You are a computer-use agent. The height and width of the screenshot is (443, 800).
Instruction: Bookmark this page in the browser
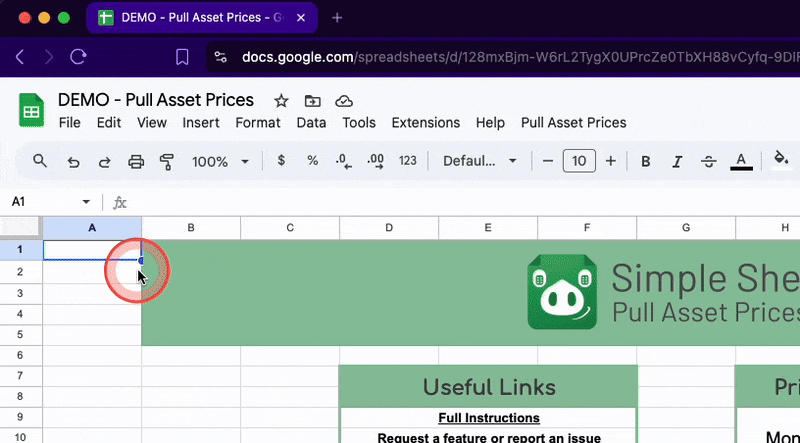click(x=182, y=57)
